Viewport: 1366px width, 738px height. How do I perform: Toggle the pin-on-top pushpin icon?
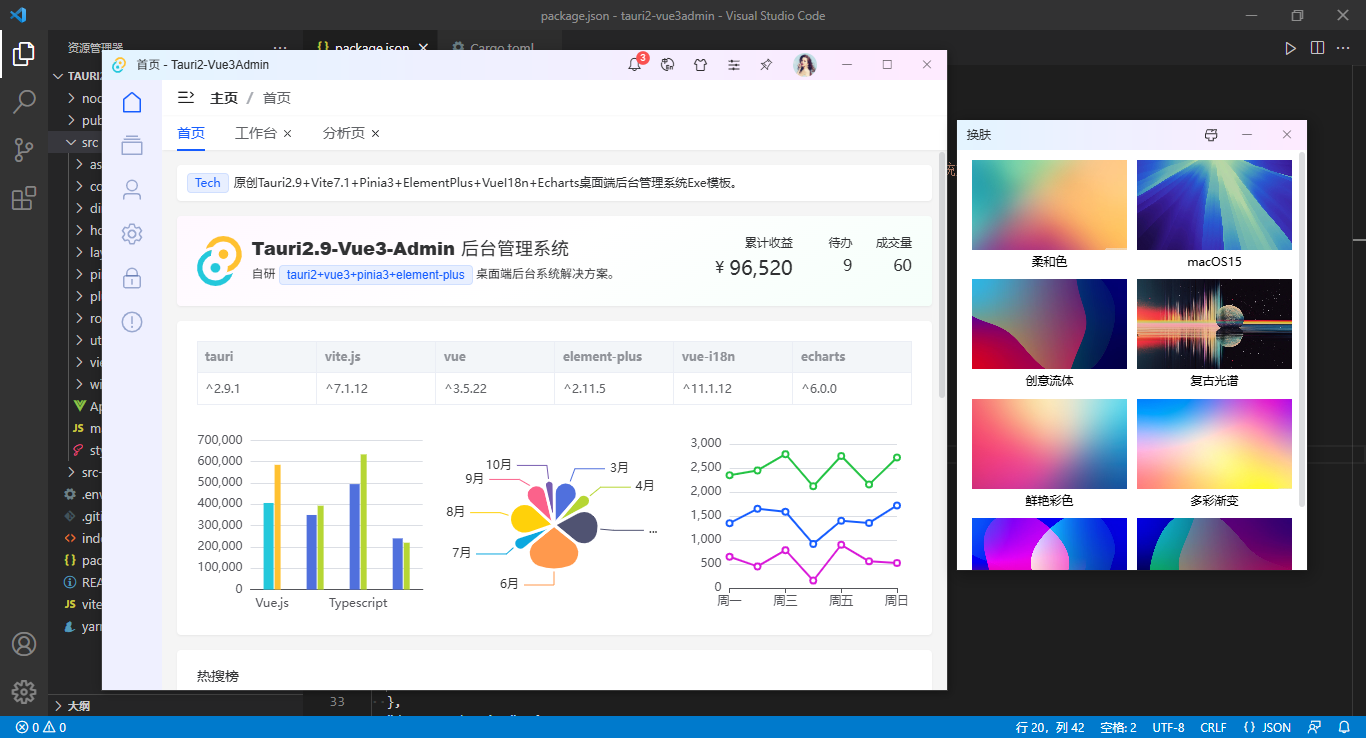click(x=765, y=63)
